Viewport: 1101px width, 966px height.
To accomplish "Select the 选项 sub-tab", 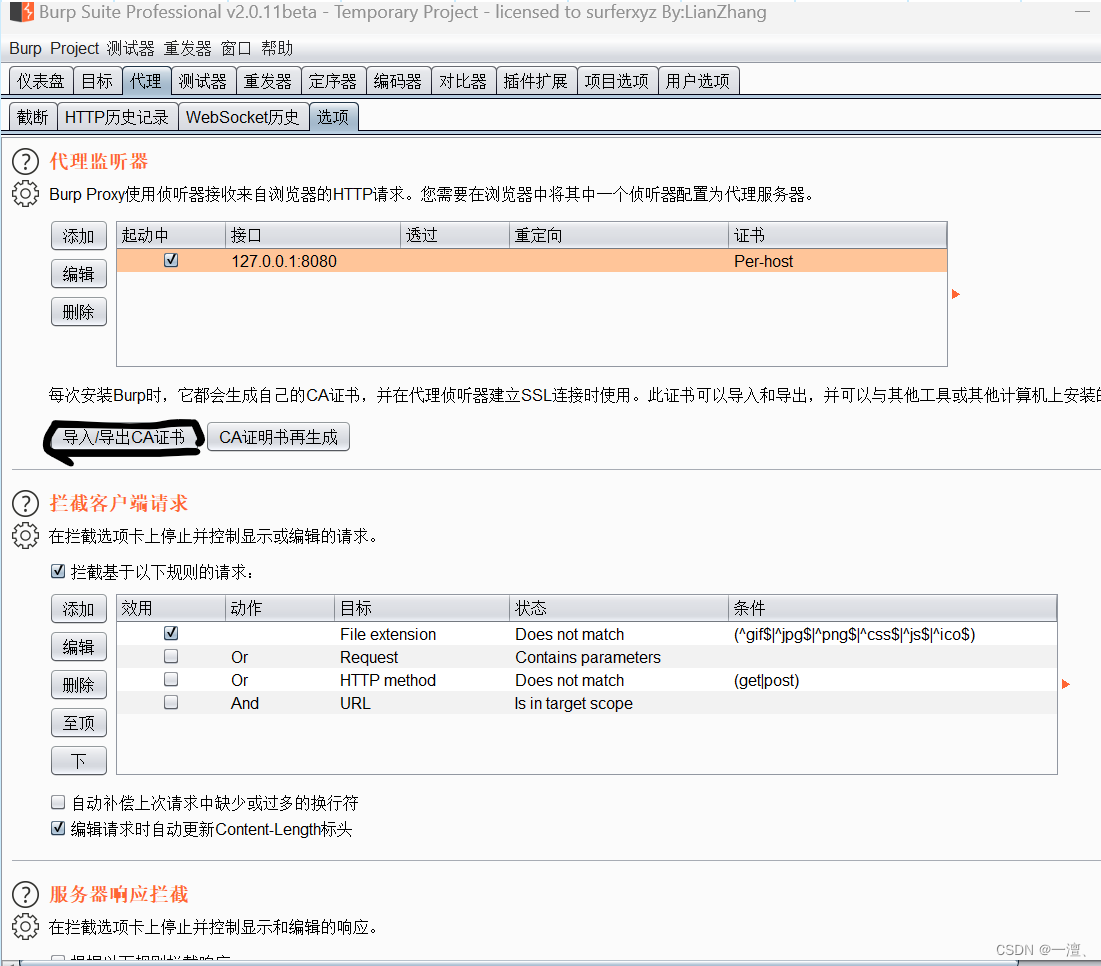I will [x=333, y=117].
